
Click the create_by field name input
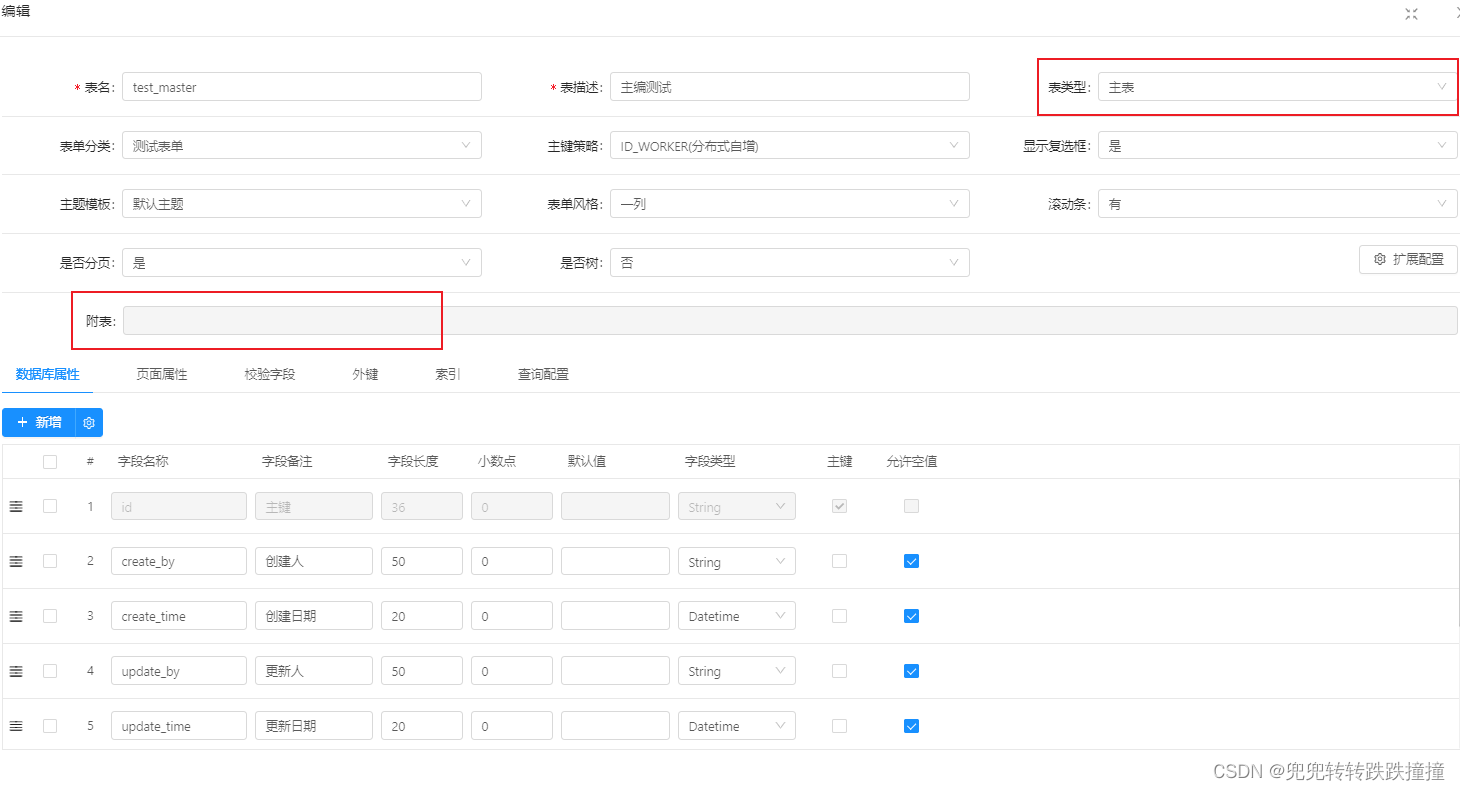click(x=179, y=561)
